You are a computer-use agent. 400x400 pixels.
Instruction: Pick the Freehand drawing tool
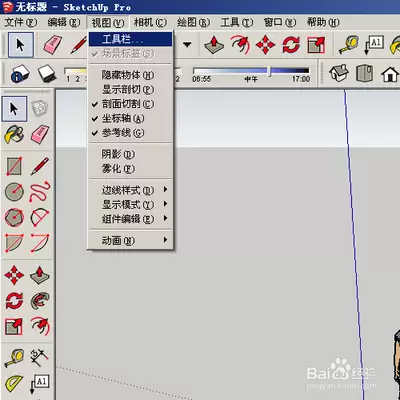click(40, 192)
